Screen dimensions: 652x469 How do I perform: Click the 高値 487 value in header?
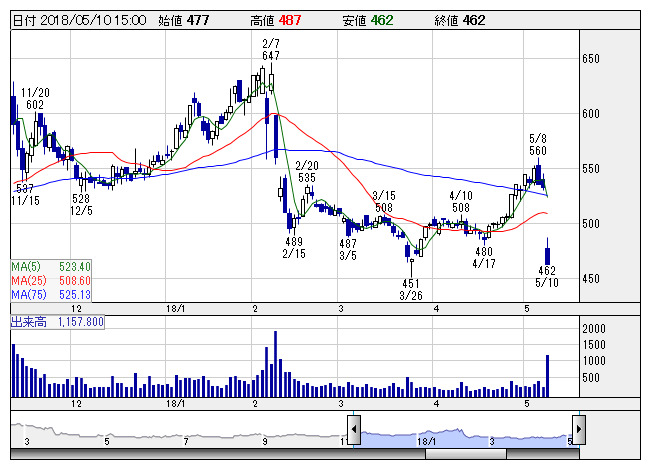[x=290, y=19]
